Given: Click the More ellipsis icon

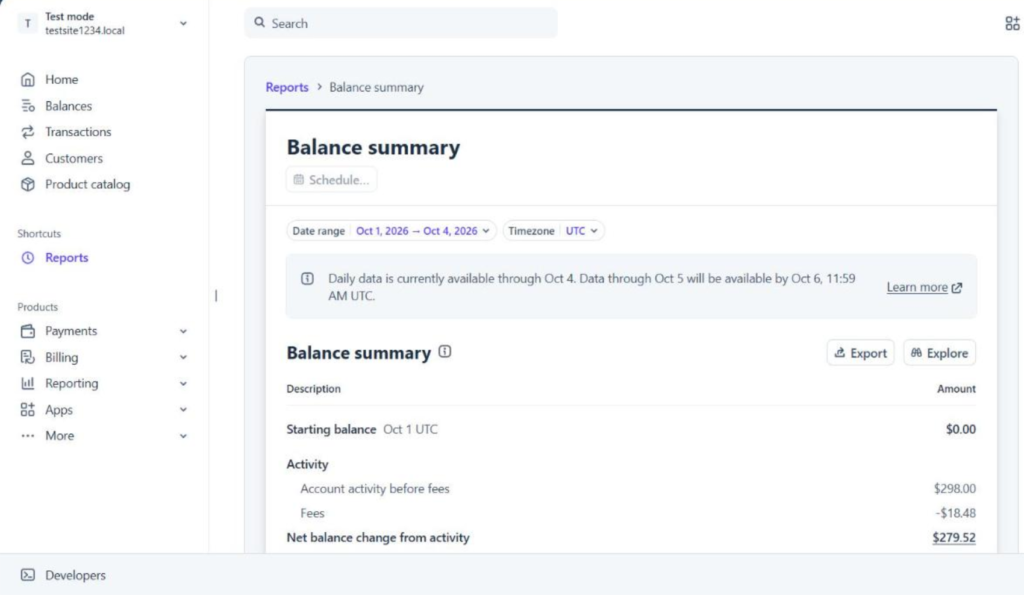Looking at the screenshot, I should click(27, 436).
